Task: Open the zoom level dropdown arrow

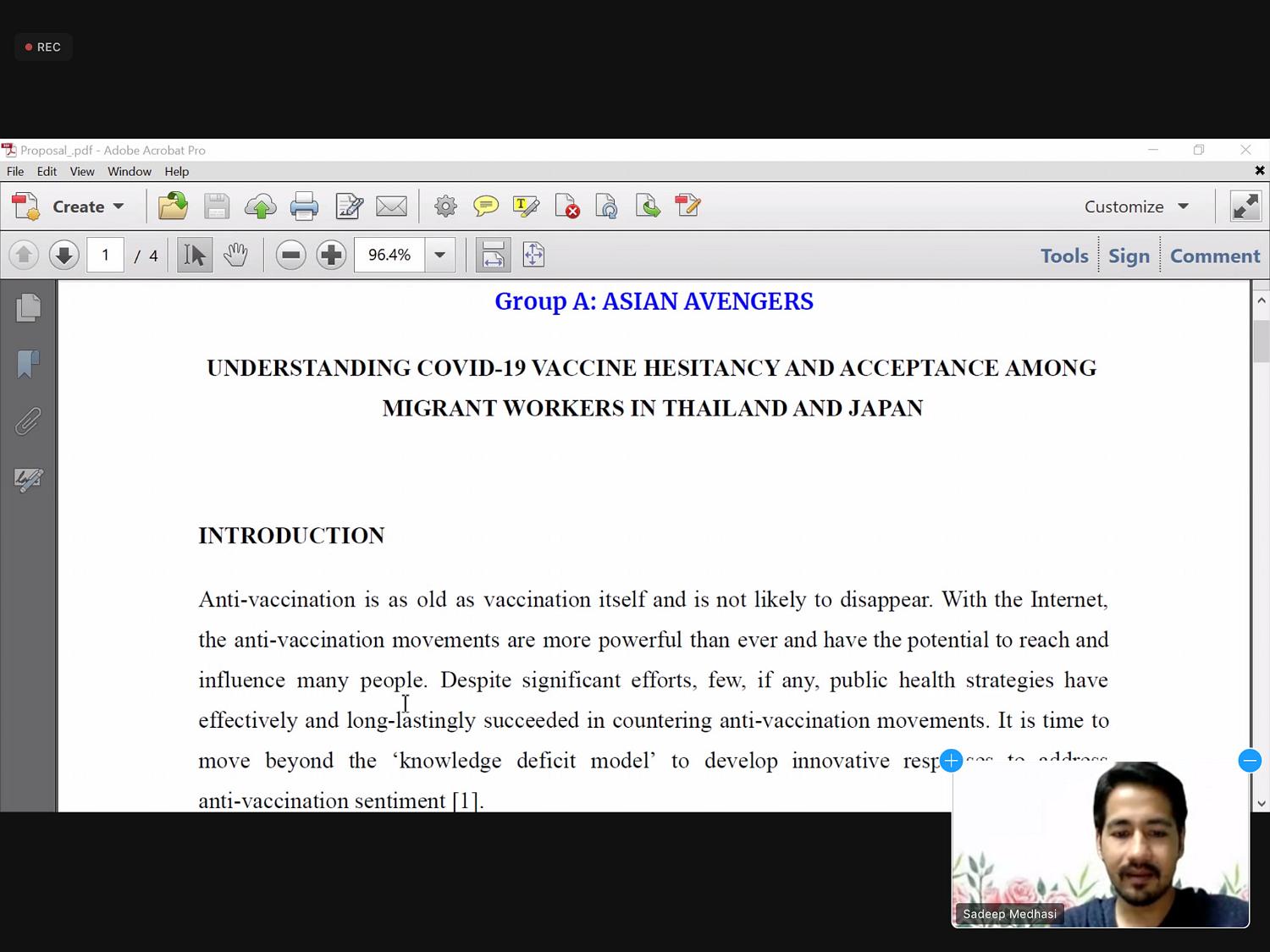Action: (439, 255)
